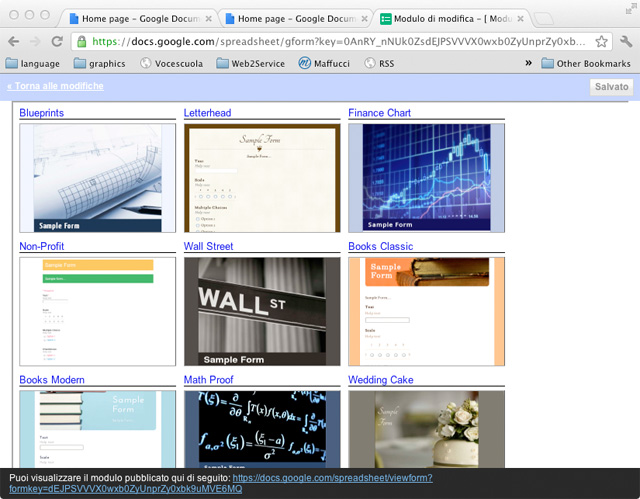Open the Chrome wrench settings menu
This screenshot has width=640, height=499.
click(x=627, y=42)
